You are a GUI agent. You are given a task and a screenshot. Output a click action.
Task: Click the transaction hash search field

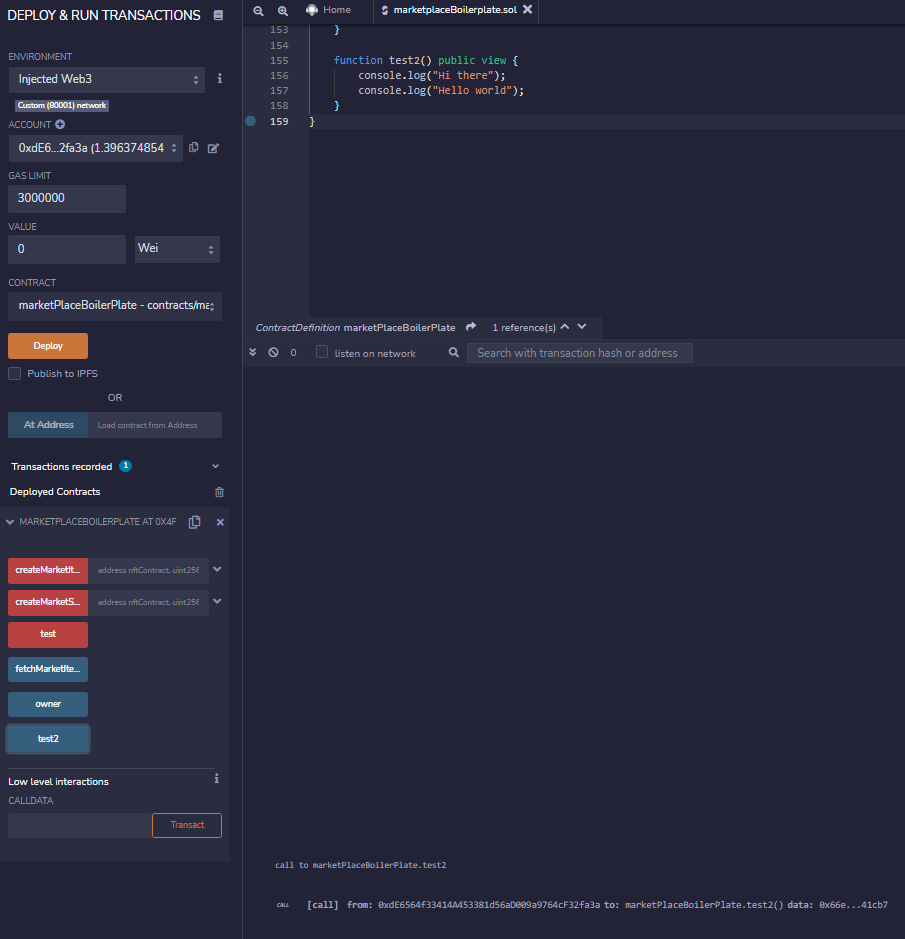579,352
